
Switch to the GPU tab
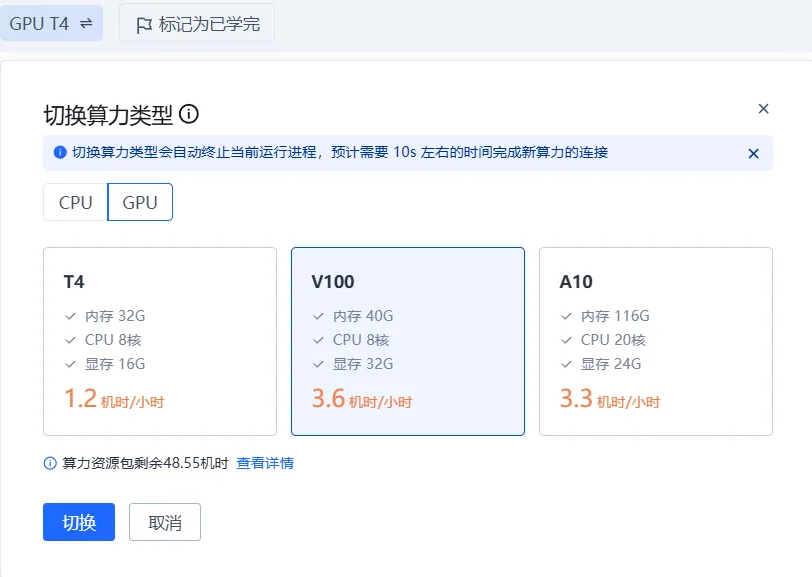point(140,203)
